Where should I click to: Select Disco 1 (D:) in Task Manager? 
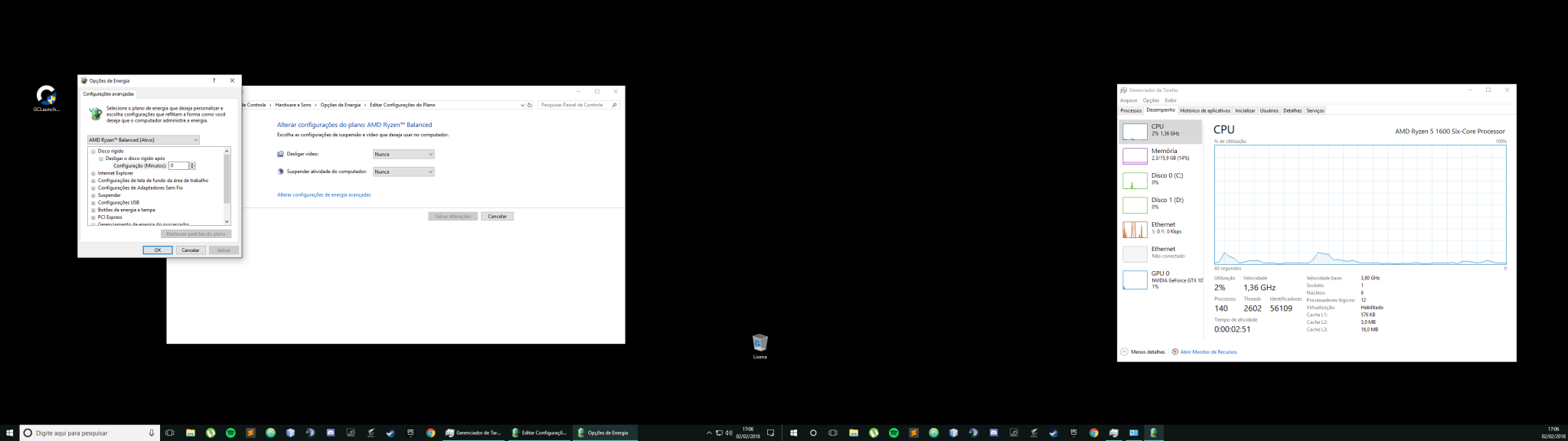[1161, 204]
